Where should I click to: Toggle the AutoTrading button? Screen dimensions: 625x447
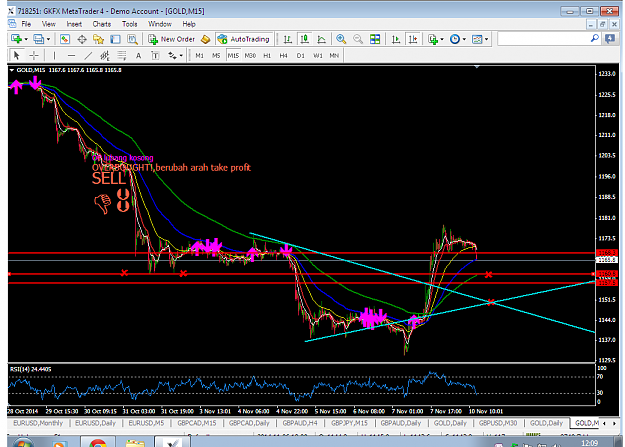tap(244, 39)
